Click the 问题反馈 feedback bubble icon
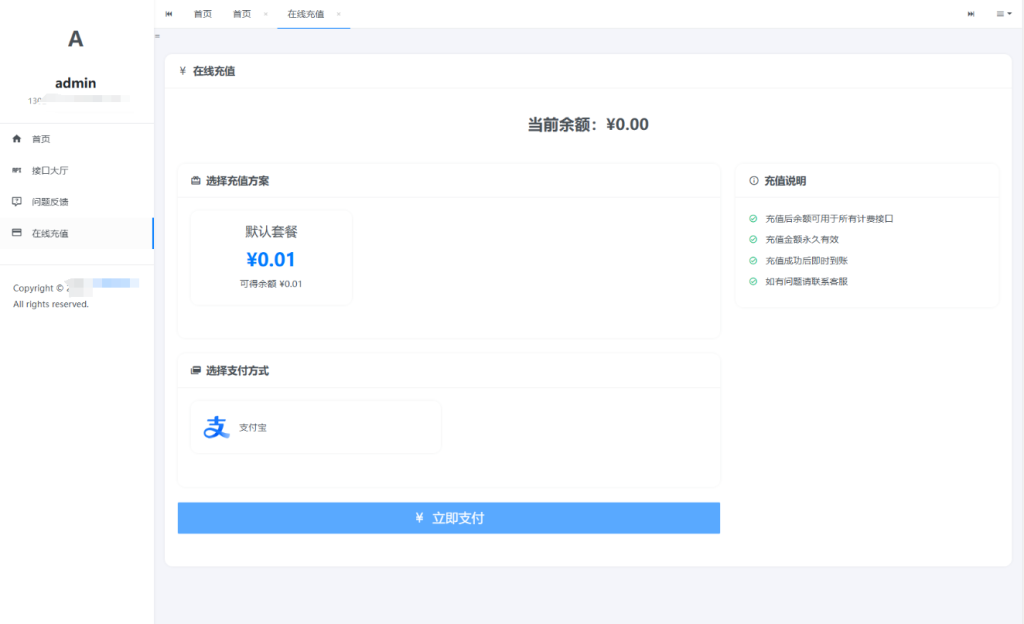Viewport: 1024px width, 624px height. pos(16,201)
